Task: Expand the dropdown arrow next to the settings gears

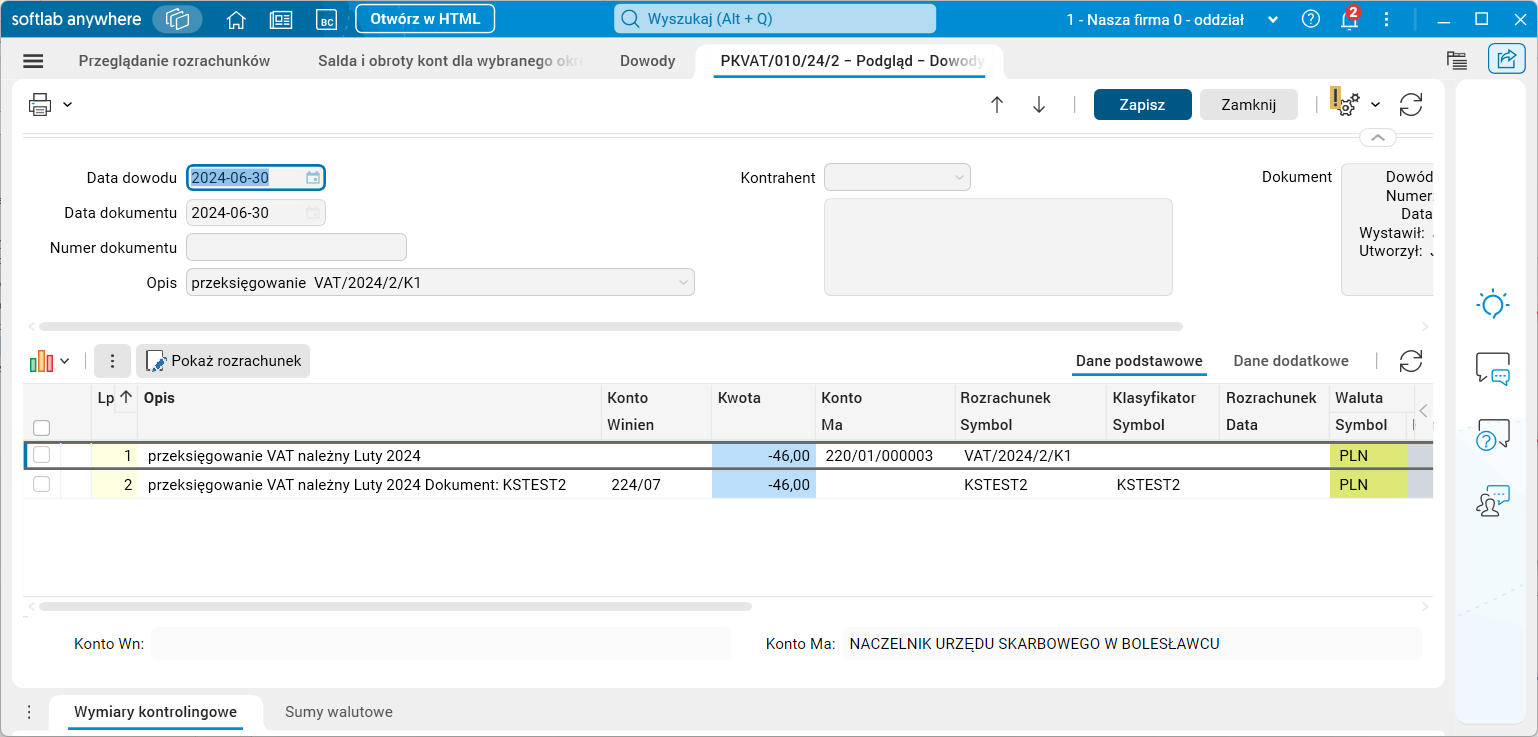Action: coord(1375,104)
